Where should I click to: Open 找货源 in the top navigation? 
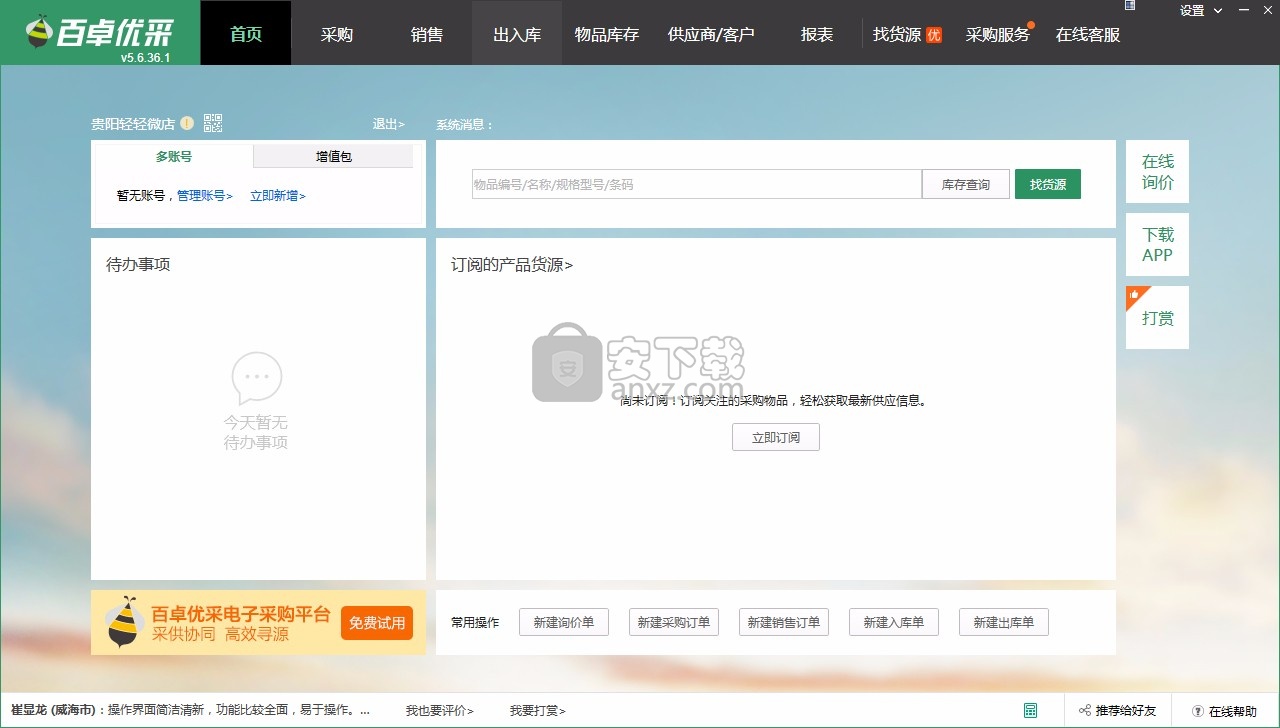pos(897,34)
